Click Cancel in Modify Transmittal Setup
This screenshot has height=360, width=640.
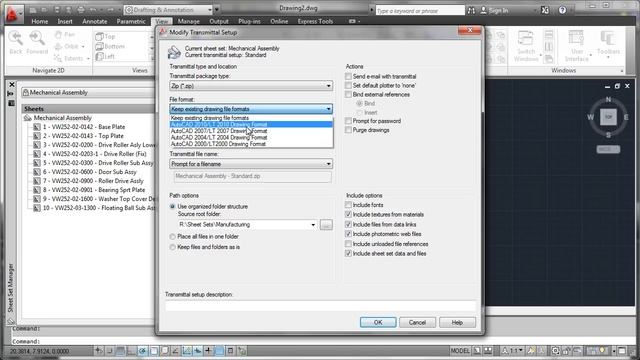(x=417, y=322)
